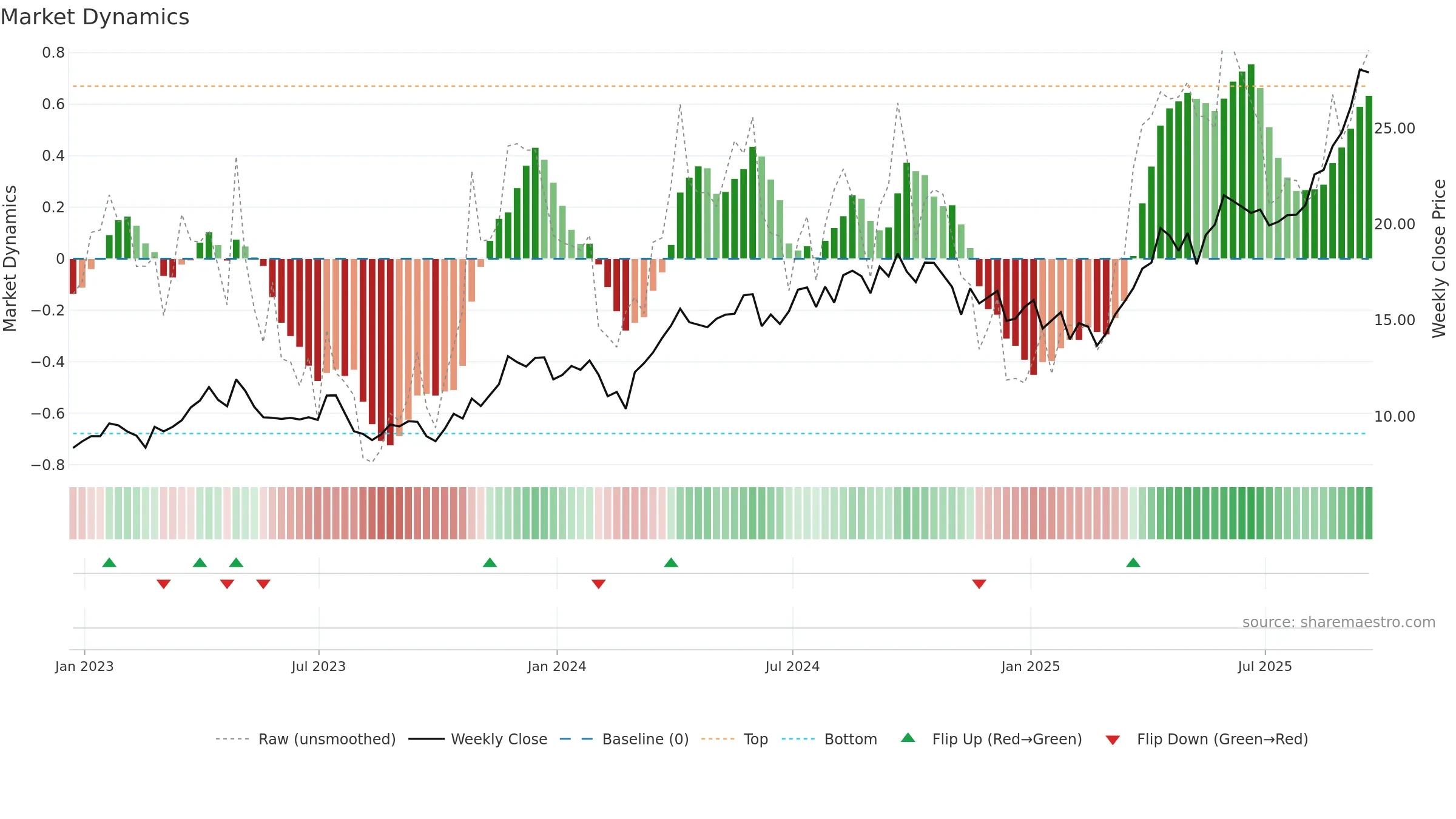Click the Jan 2025 x-axis label

tap(1031, 666)
